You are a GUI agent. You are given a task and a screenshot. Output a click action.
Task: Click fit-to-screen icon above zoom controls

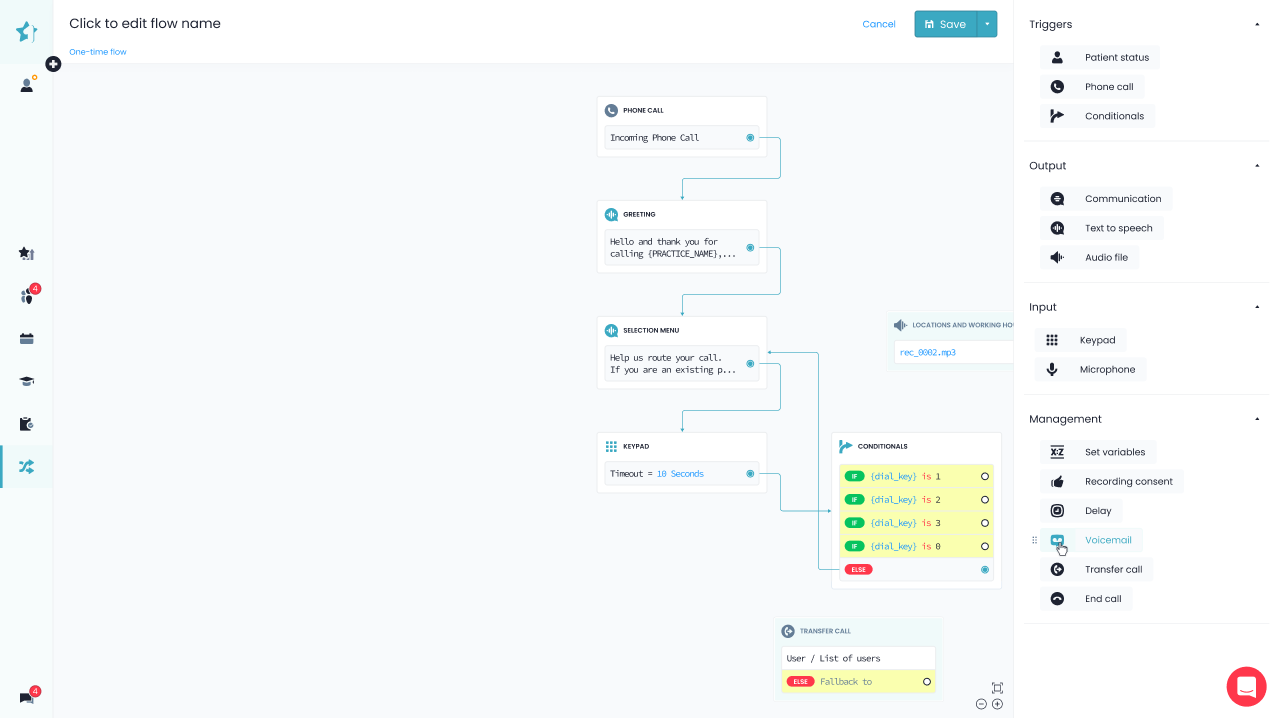tap(997, 688)
